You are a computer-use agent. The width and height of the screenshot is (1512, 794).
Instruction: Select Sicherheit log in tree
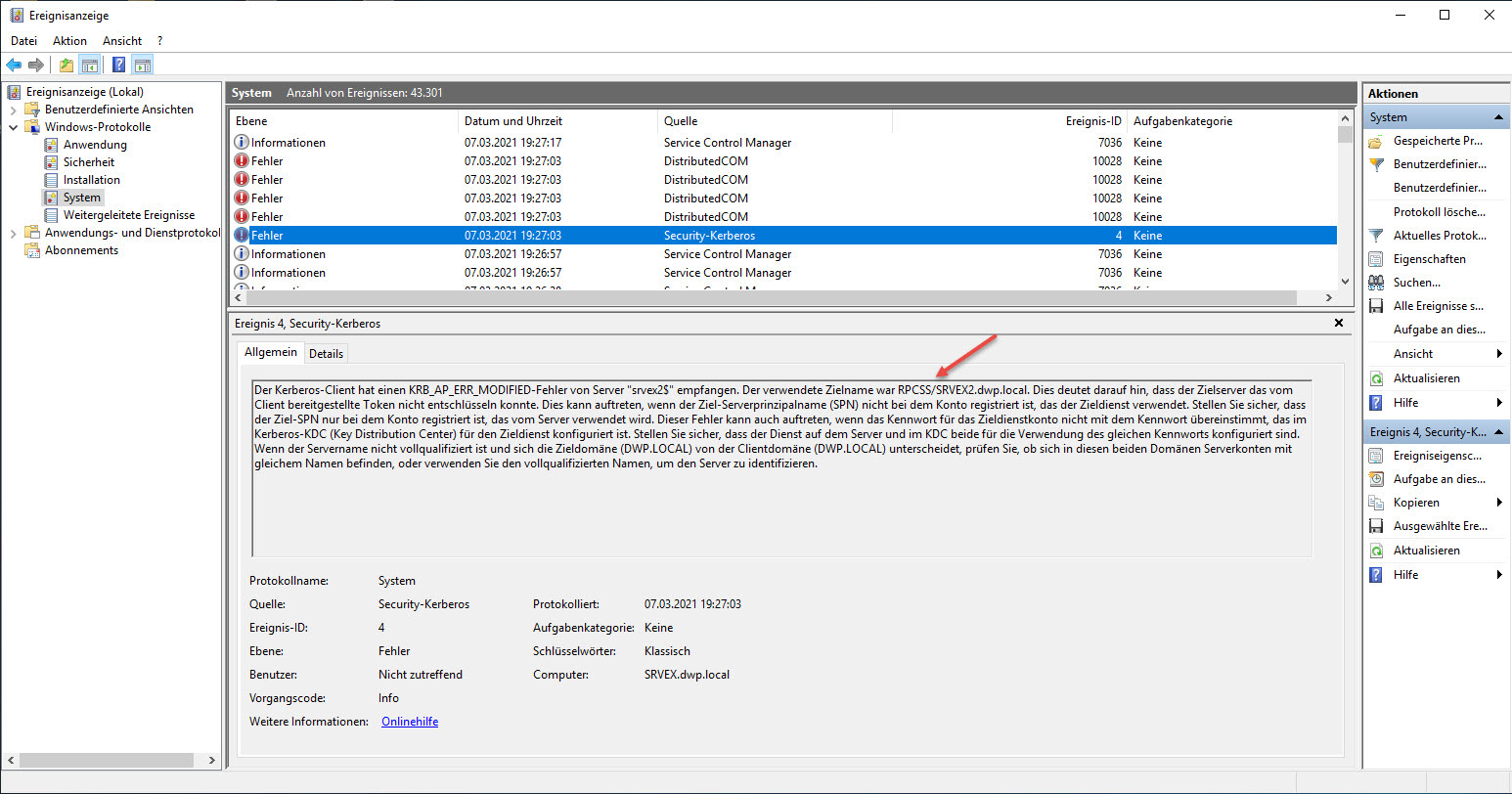point(88,162)
